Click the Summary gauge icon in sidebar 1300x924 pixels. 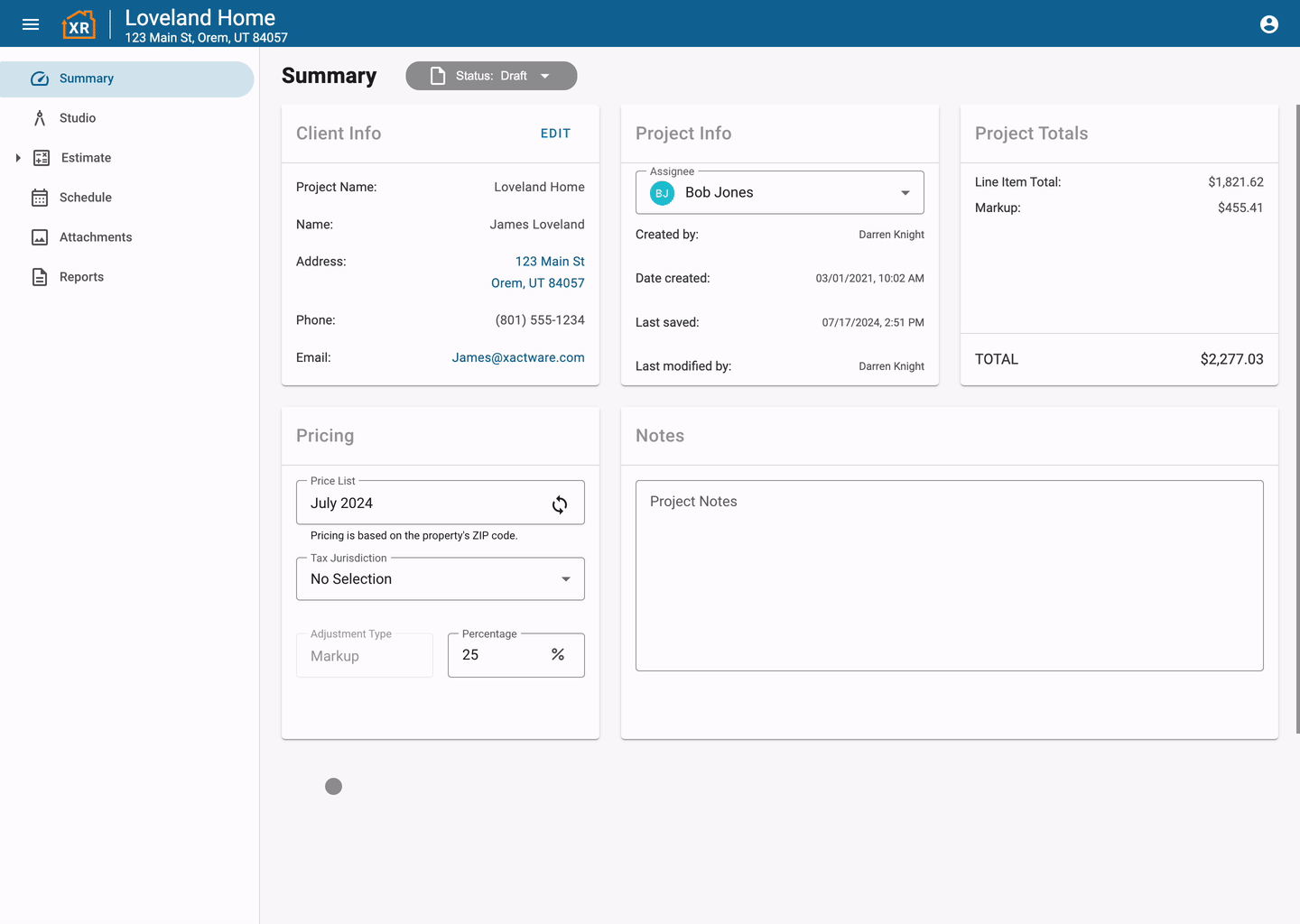40,79
